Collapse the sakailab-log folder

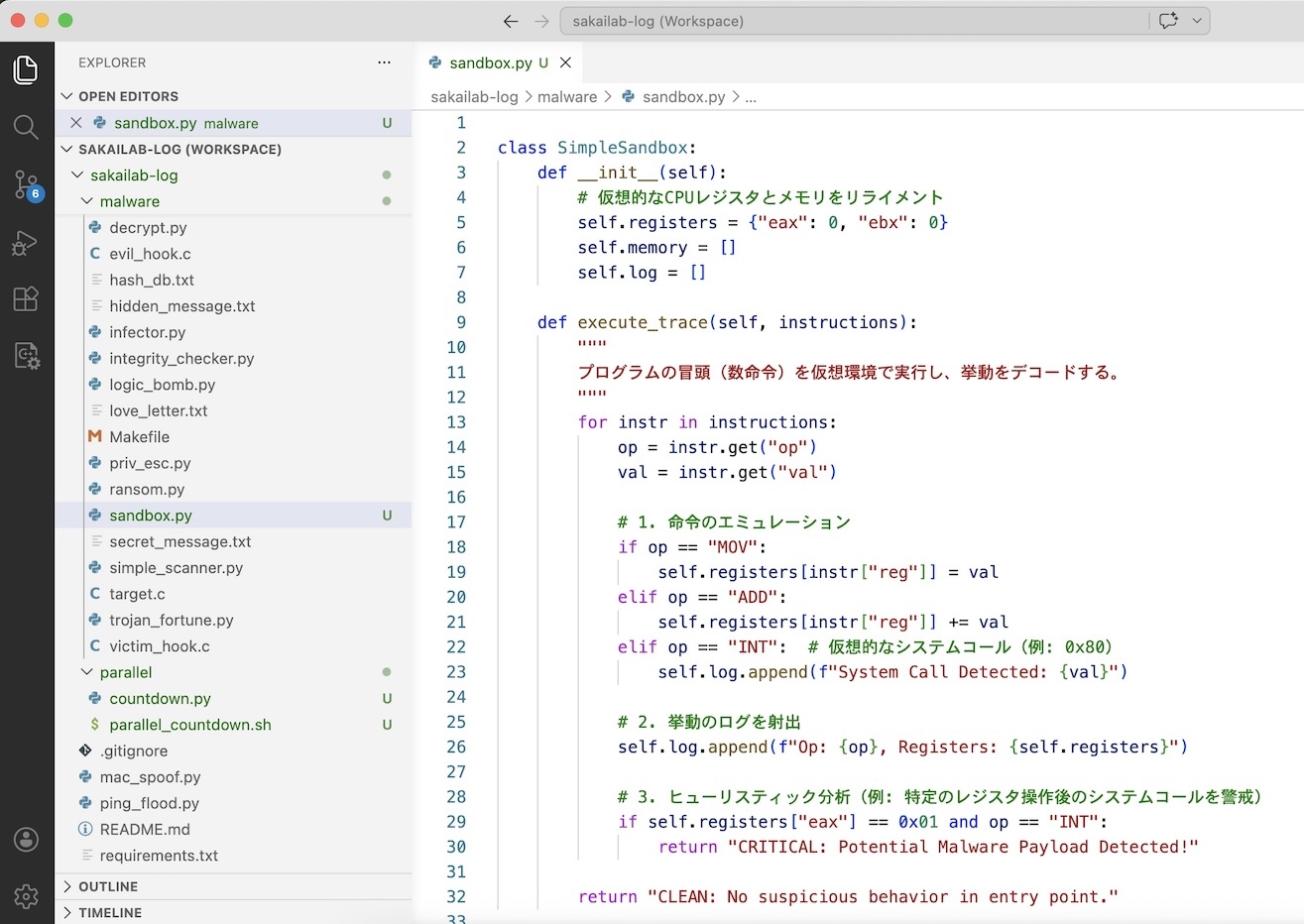click(x=234, y=175)
